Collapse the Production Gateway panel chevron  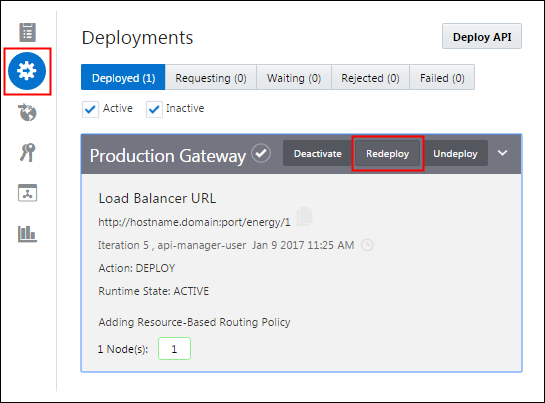click(x=503, y=153)
